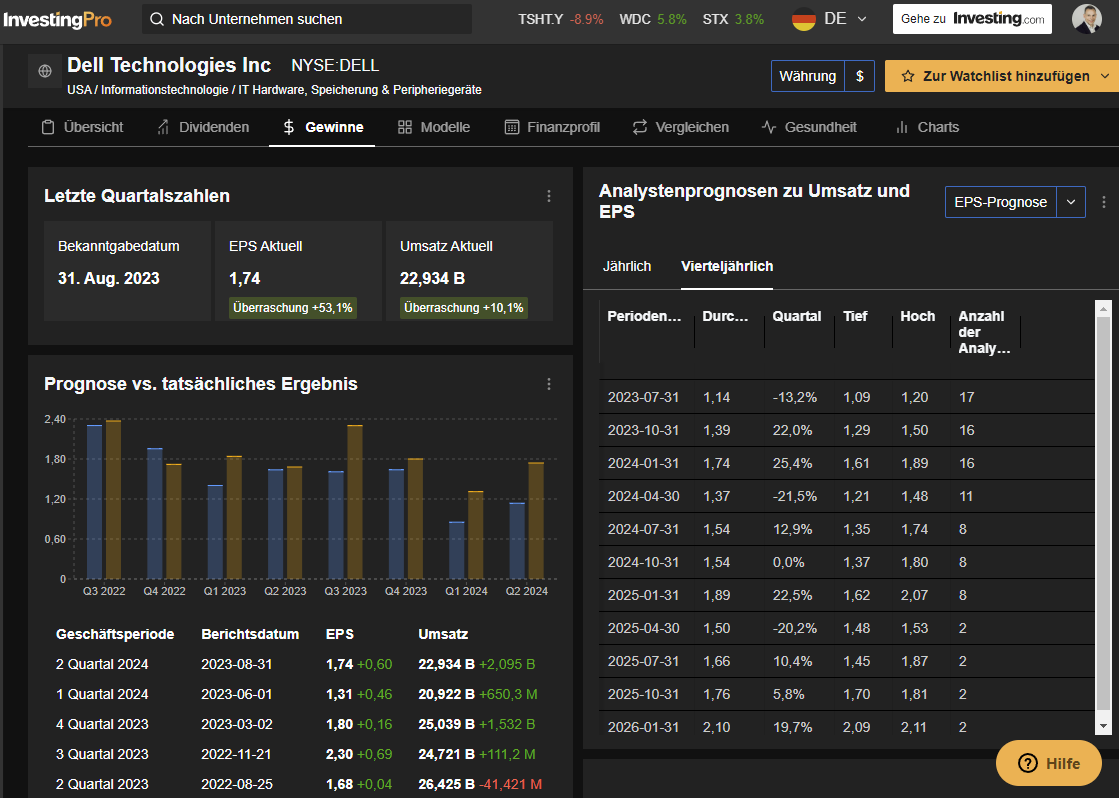Click the 2024-04-30 period row

tap(846, 496)
